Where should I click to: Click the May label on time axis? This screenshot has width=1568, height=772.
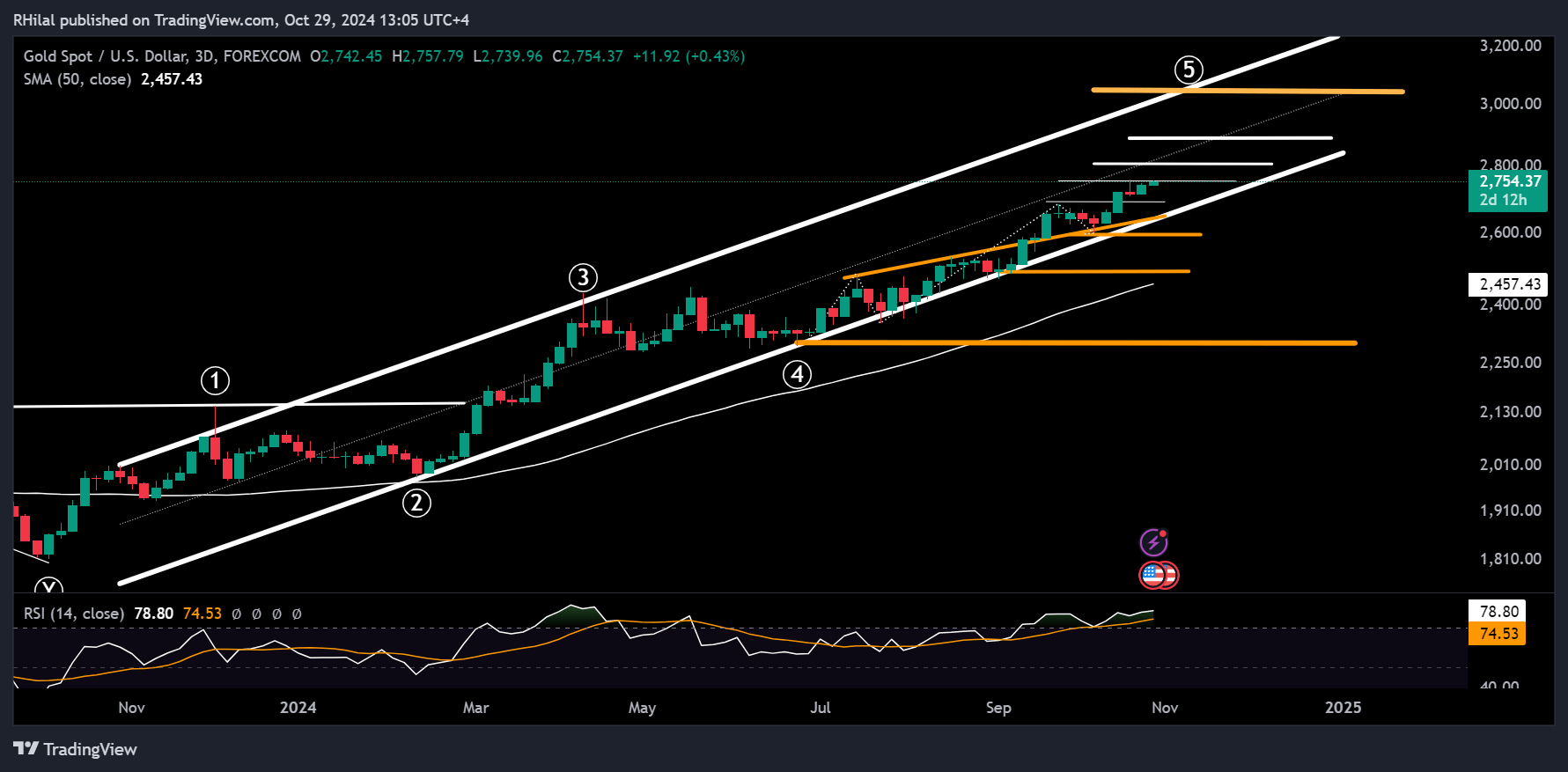(x=643, y=708)
